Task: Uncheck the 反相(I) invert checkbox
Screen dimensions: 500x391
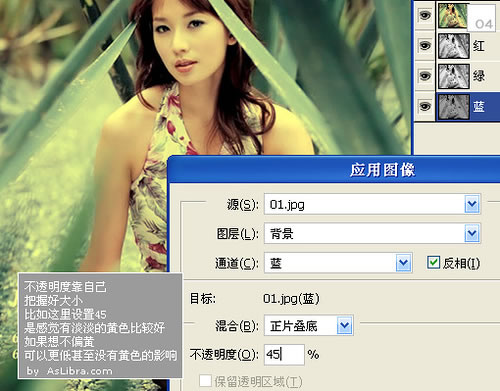Action: click(433, 263)
